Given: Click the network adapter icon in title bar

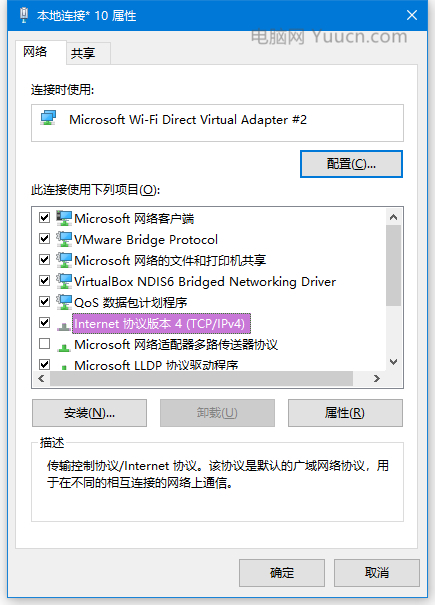Looking at the screenshot, I should tap(24, 15).
